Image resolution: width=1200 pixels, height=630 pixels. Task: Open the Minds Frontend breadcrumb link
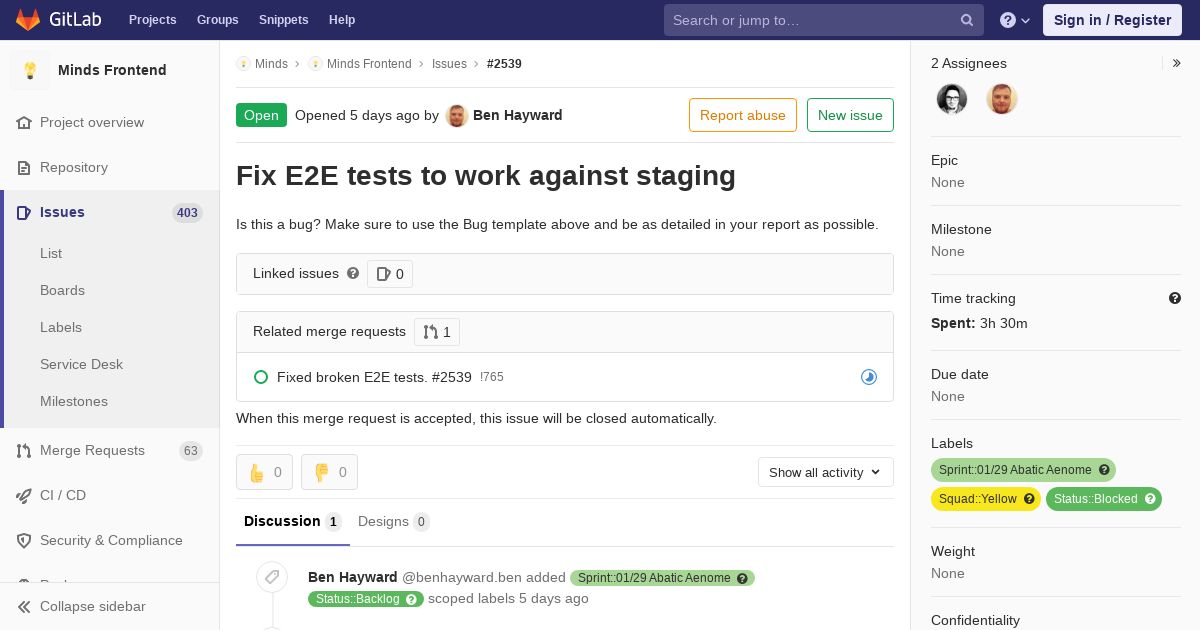pyautogui.click(x=369, y=64)
